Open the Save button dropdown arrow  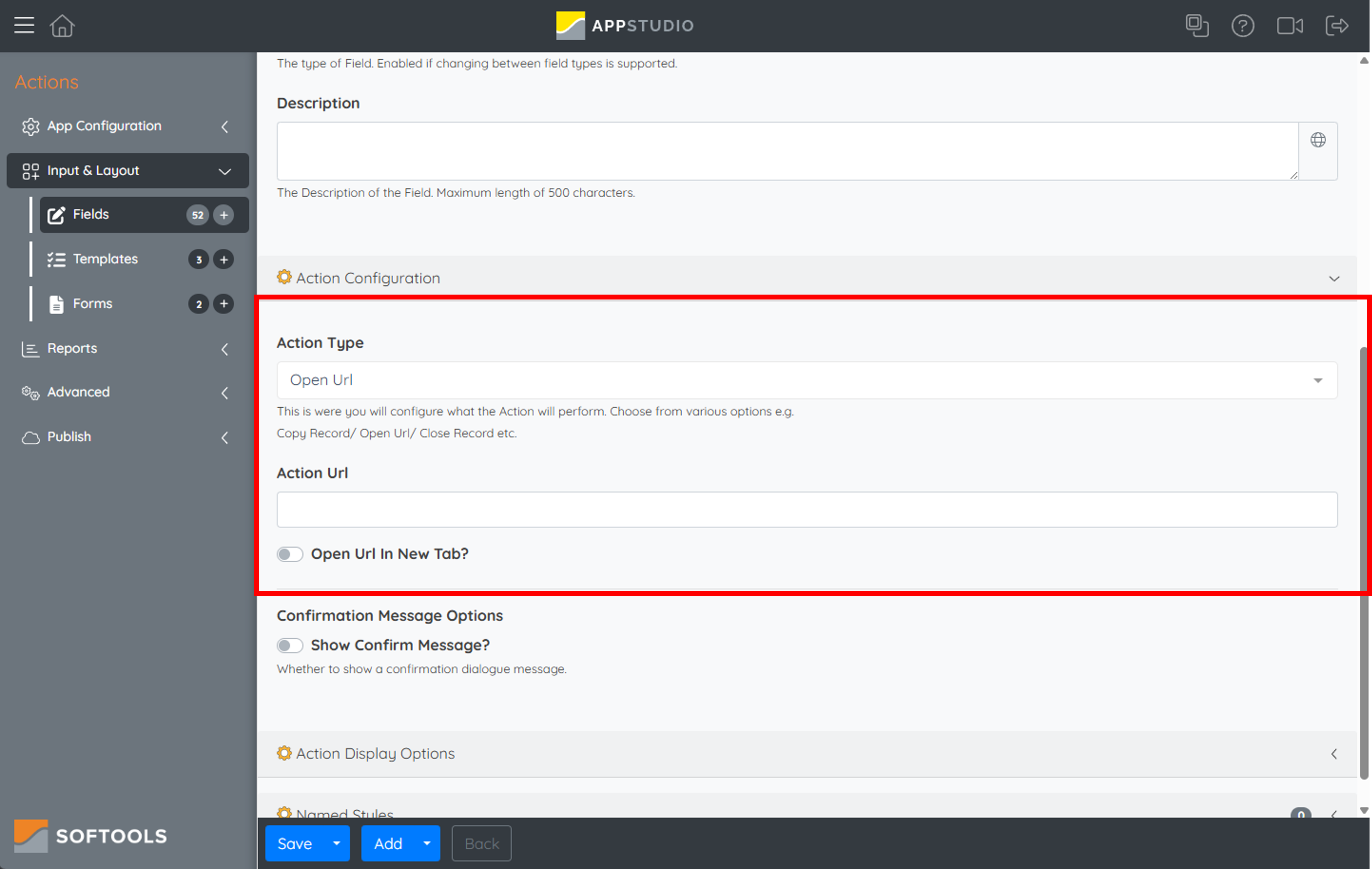337,843
